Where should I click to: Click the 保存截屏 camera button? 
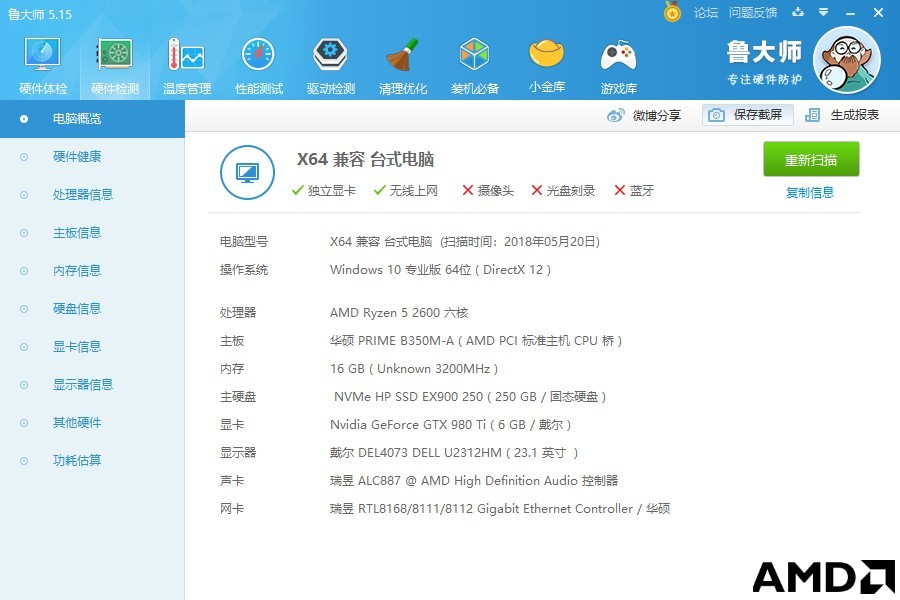point(748,115)
